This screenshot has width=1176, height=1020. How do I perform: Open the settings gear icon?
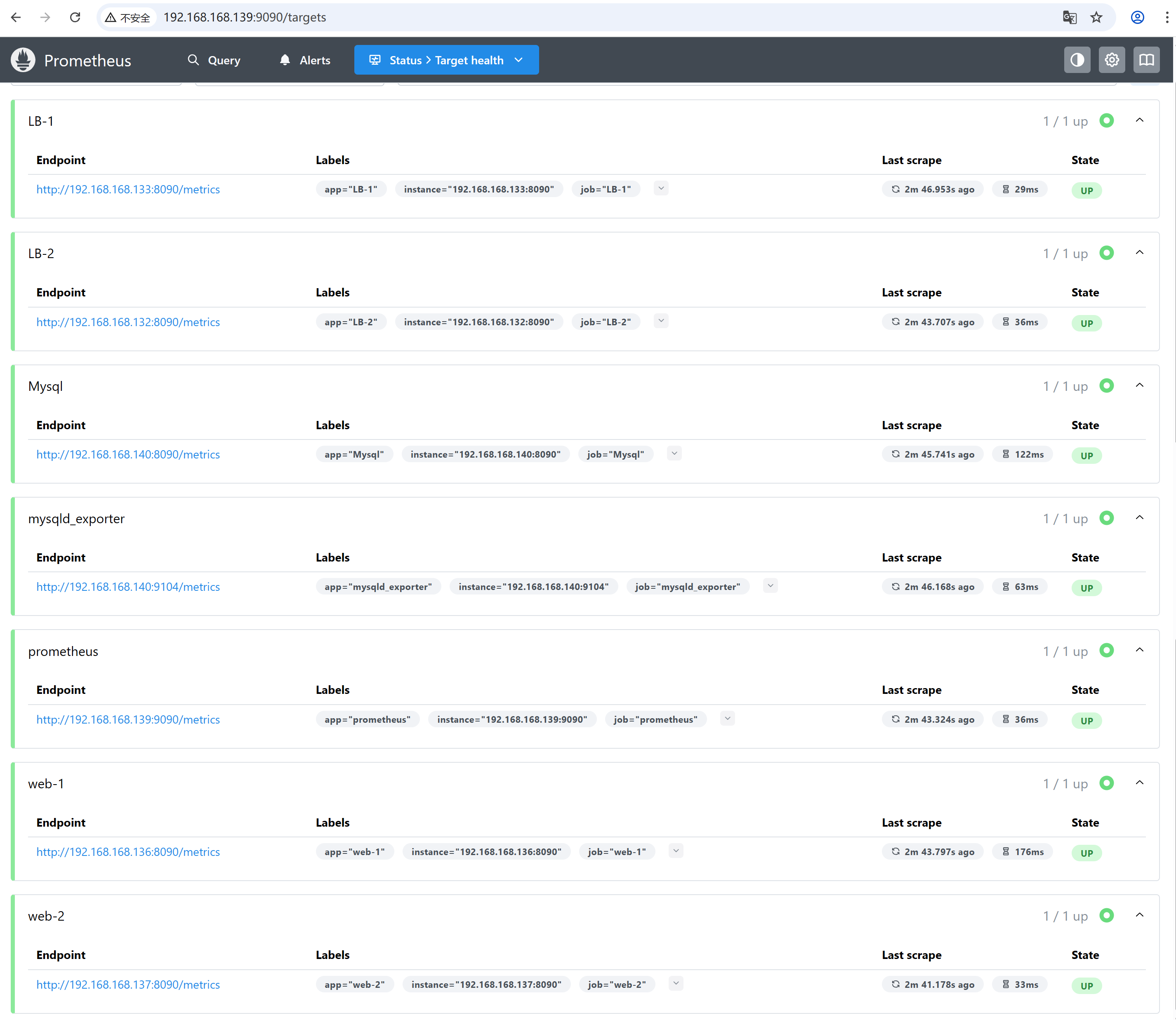[x=1112, y=60]
